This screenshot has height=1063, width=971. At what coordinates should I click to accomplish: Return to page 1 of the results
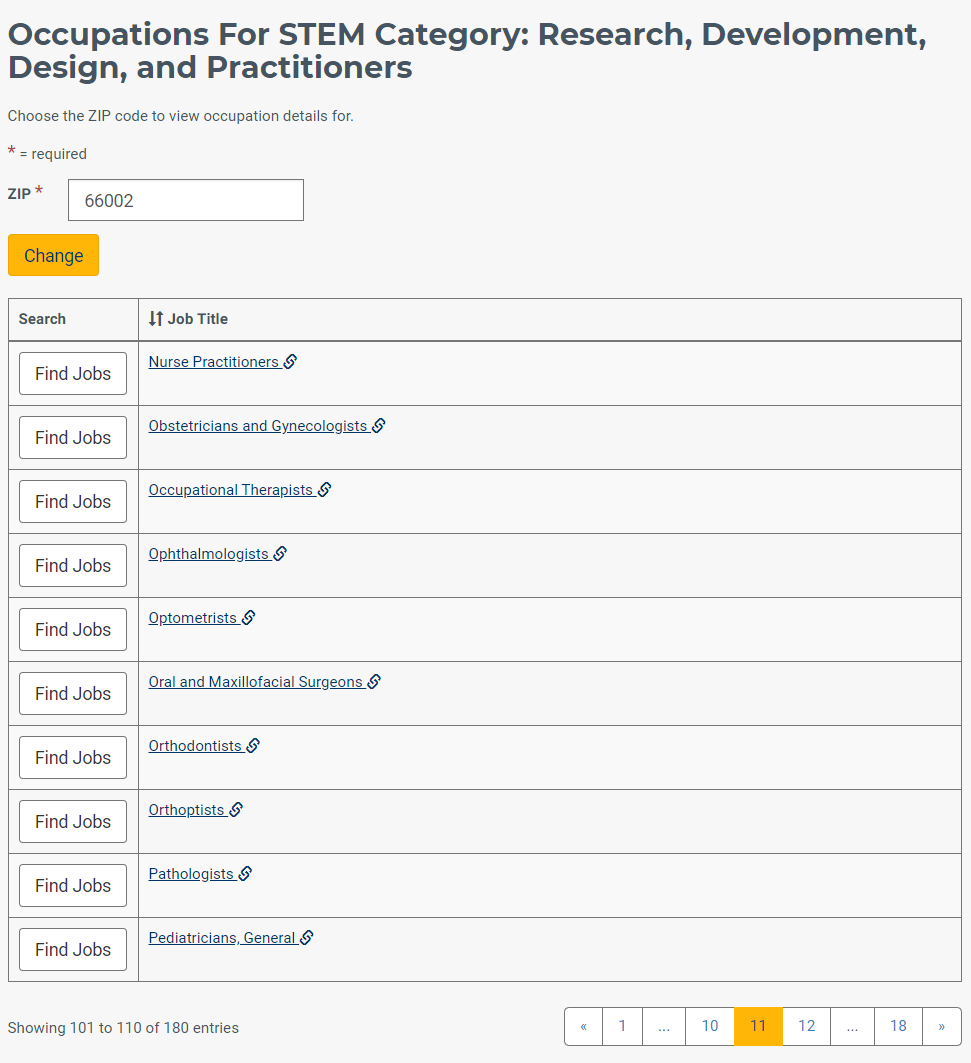click(622, 1026)
